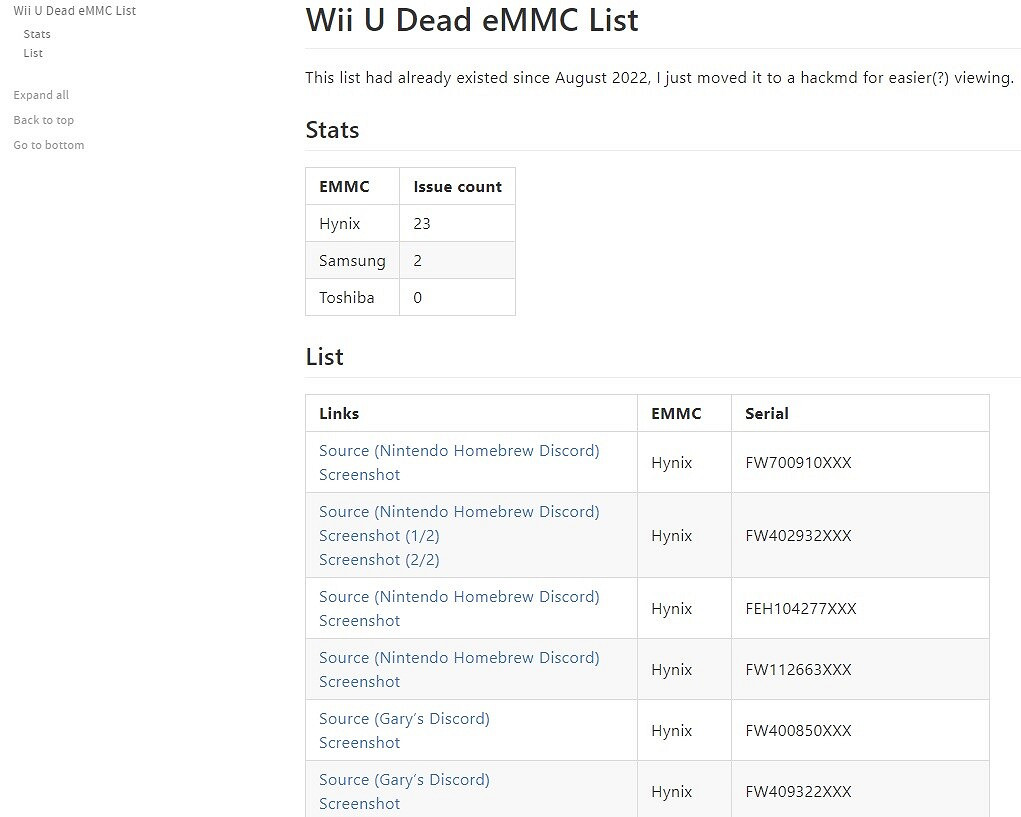This screenshot has height=817, width=1021.
Task: View Screenshot link in the FEH104277XXX row
Action: pyautogui.click(x=359, y=620)
